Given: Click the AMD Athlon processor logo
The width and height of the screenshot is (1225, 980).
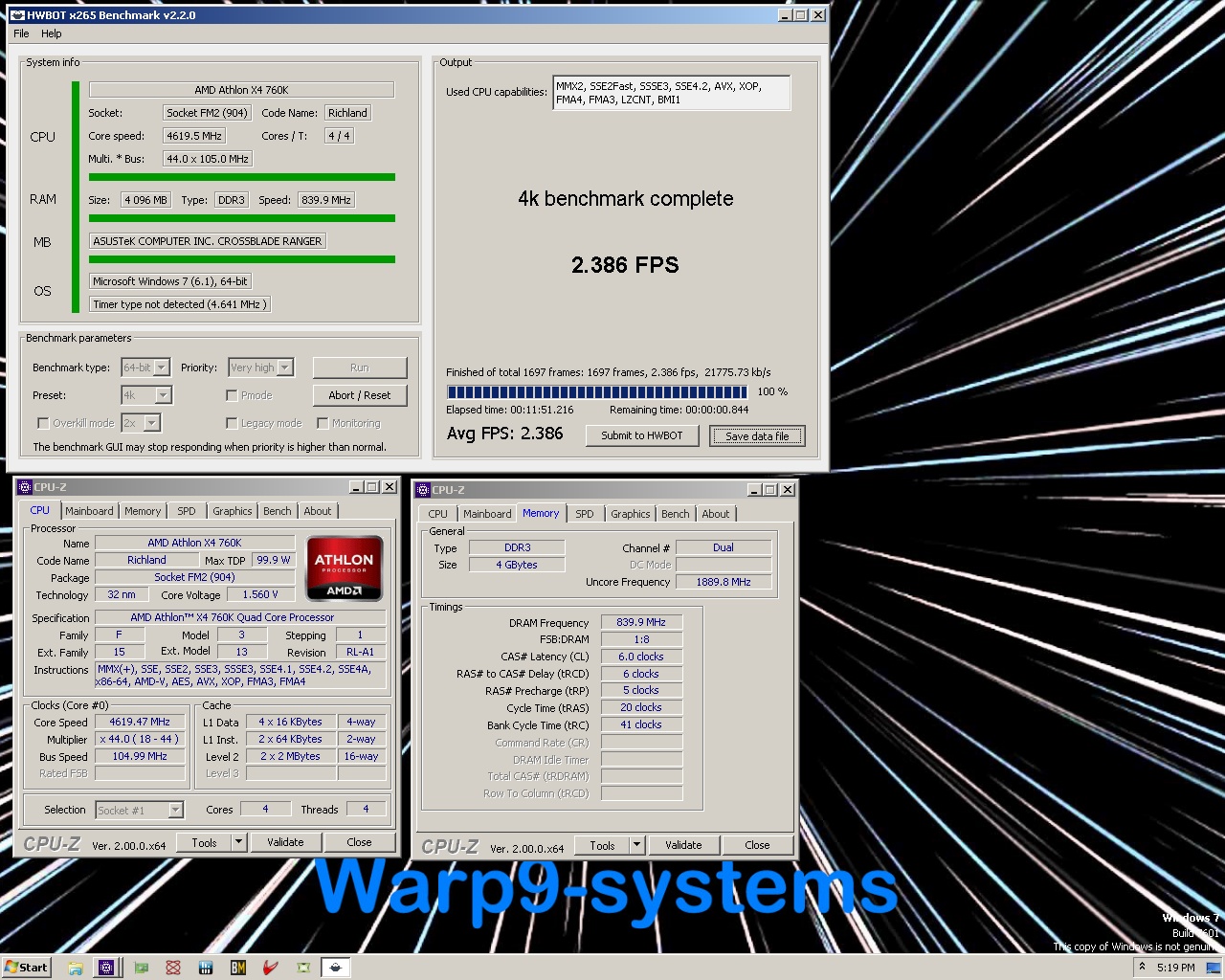Looking at the screenshot, I should click(345, 568).
